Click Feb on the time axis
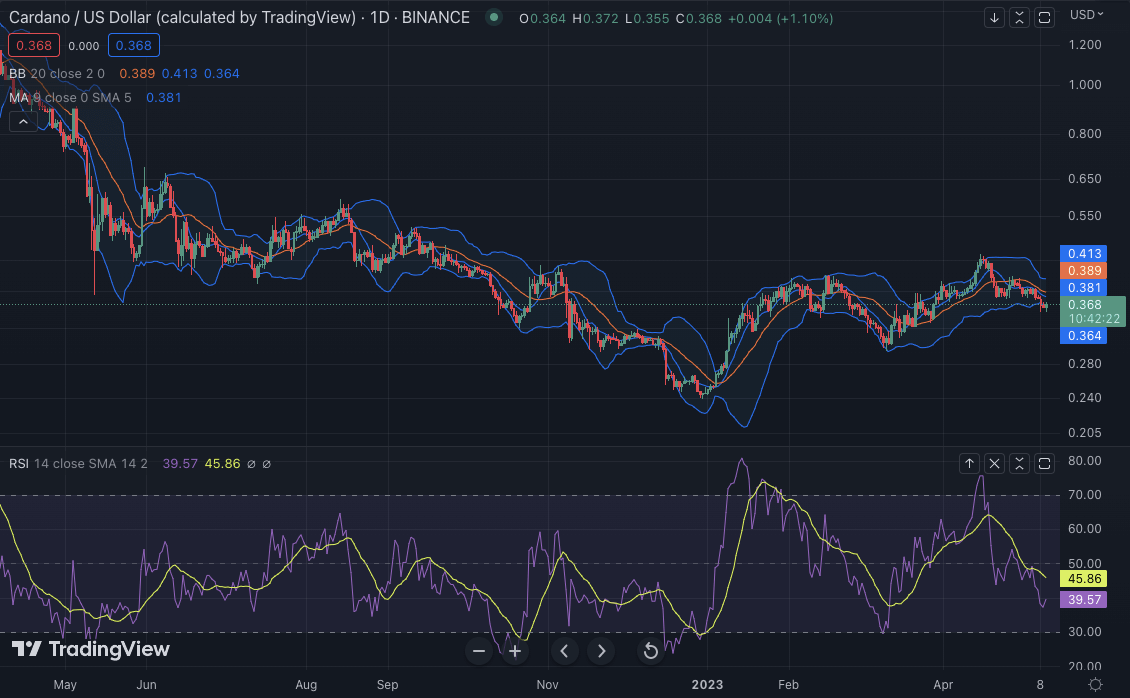The image size is (1130, 698). tap(788, 685)
